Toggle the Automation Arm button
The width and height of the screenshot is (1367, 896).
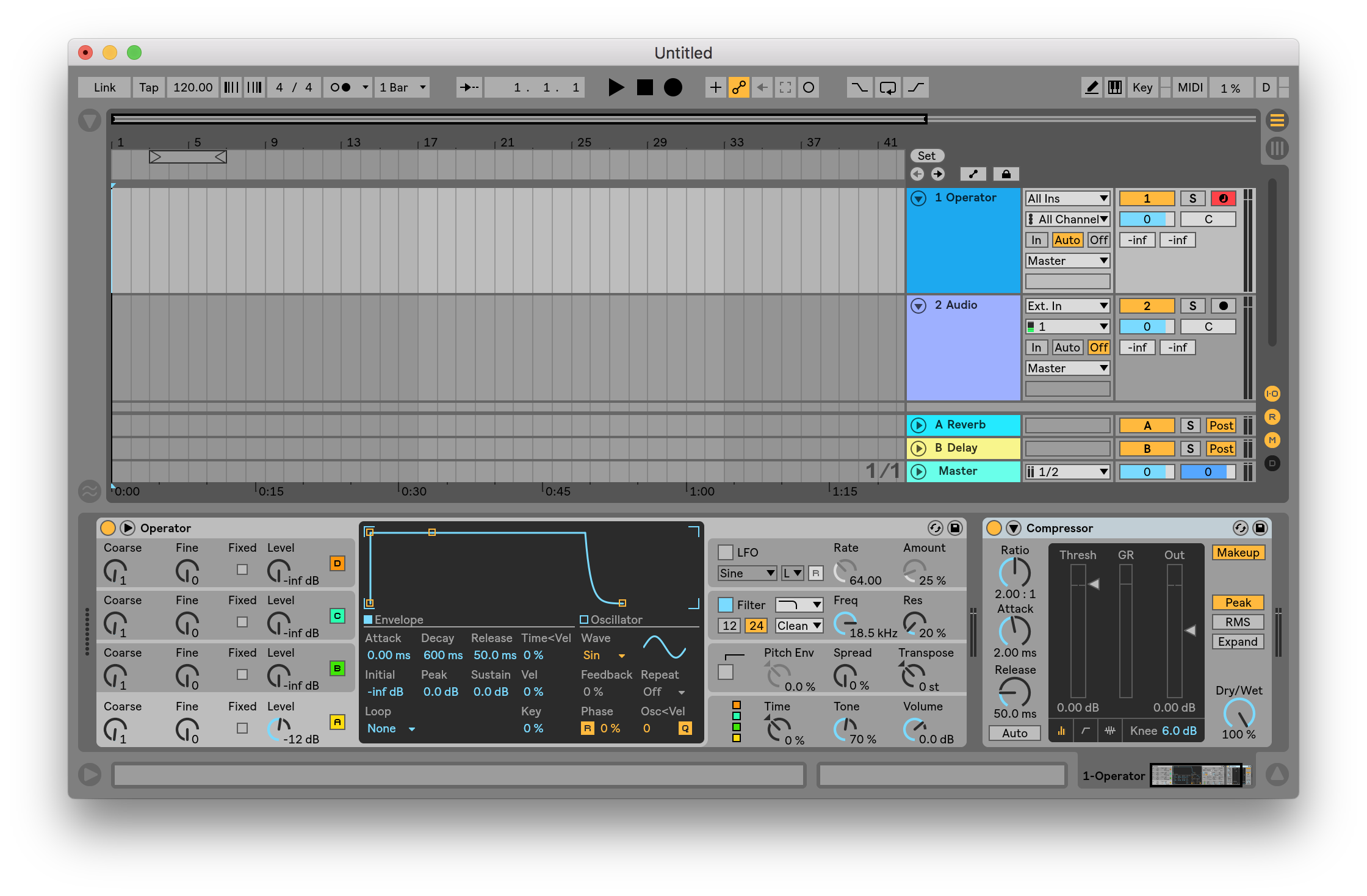pos(738,87)
